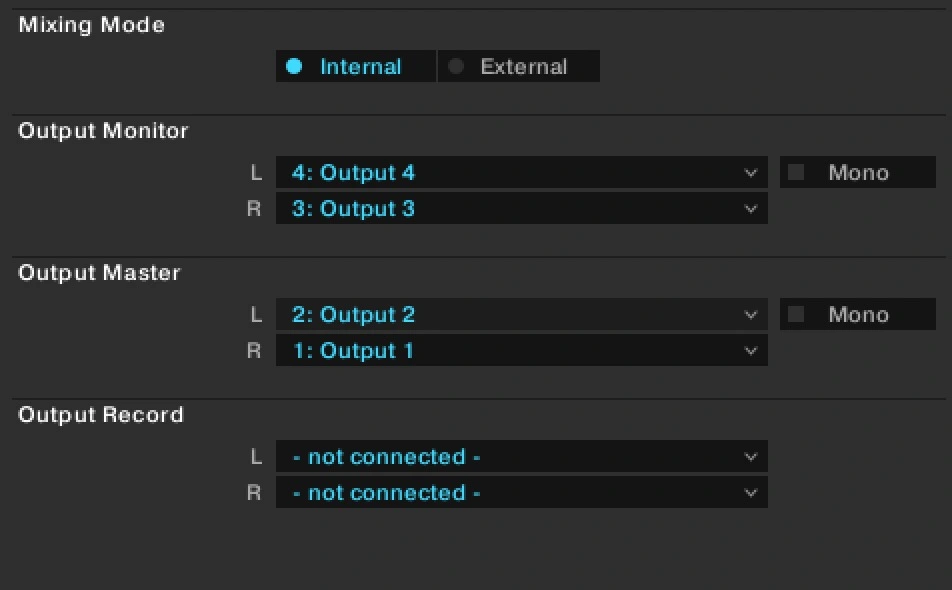The height and width of the screenshot is (590, 952).
Task: Click chevron arrow beside 3: Output 3
Action: coord(751,209)
